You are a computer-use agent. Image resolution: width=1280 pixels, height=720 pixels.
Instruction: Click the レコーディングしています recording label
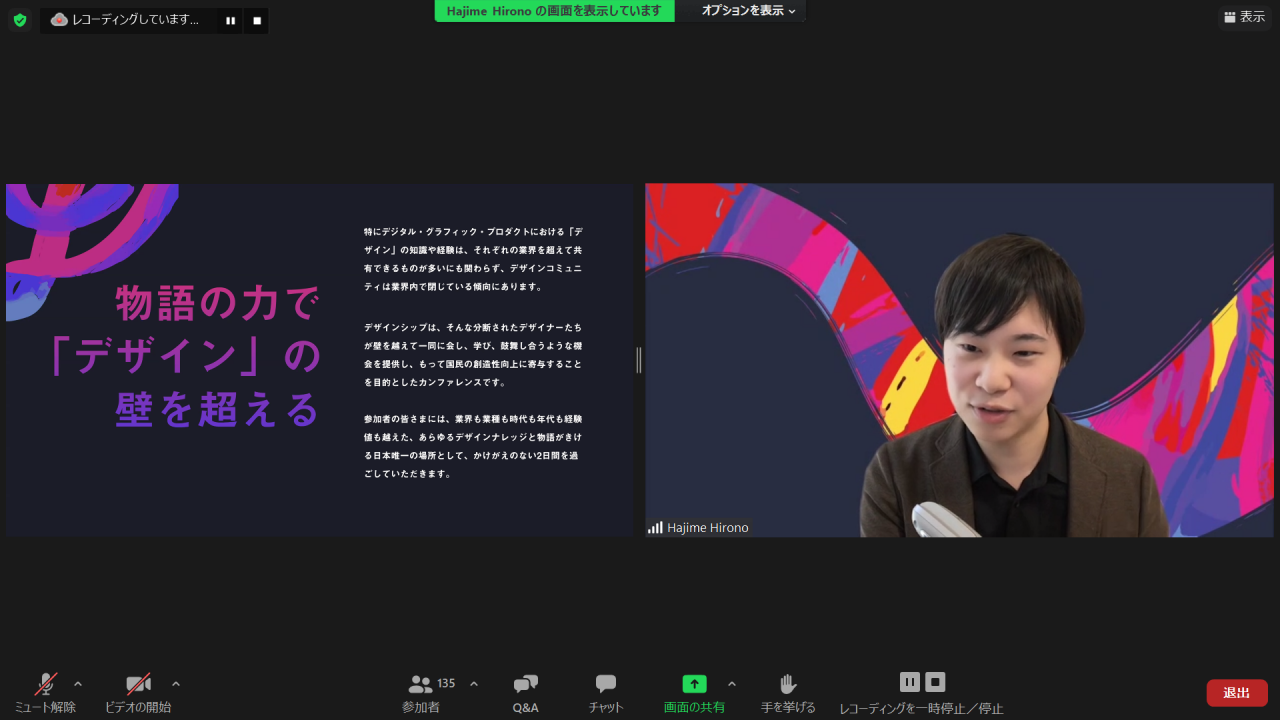pos(135,20)
